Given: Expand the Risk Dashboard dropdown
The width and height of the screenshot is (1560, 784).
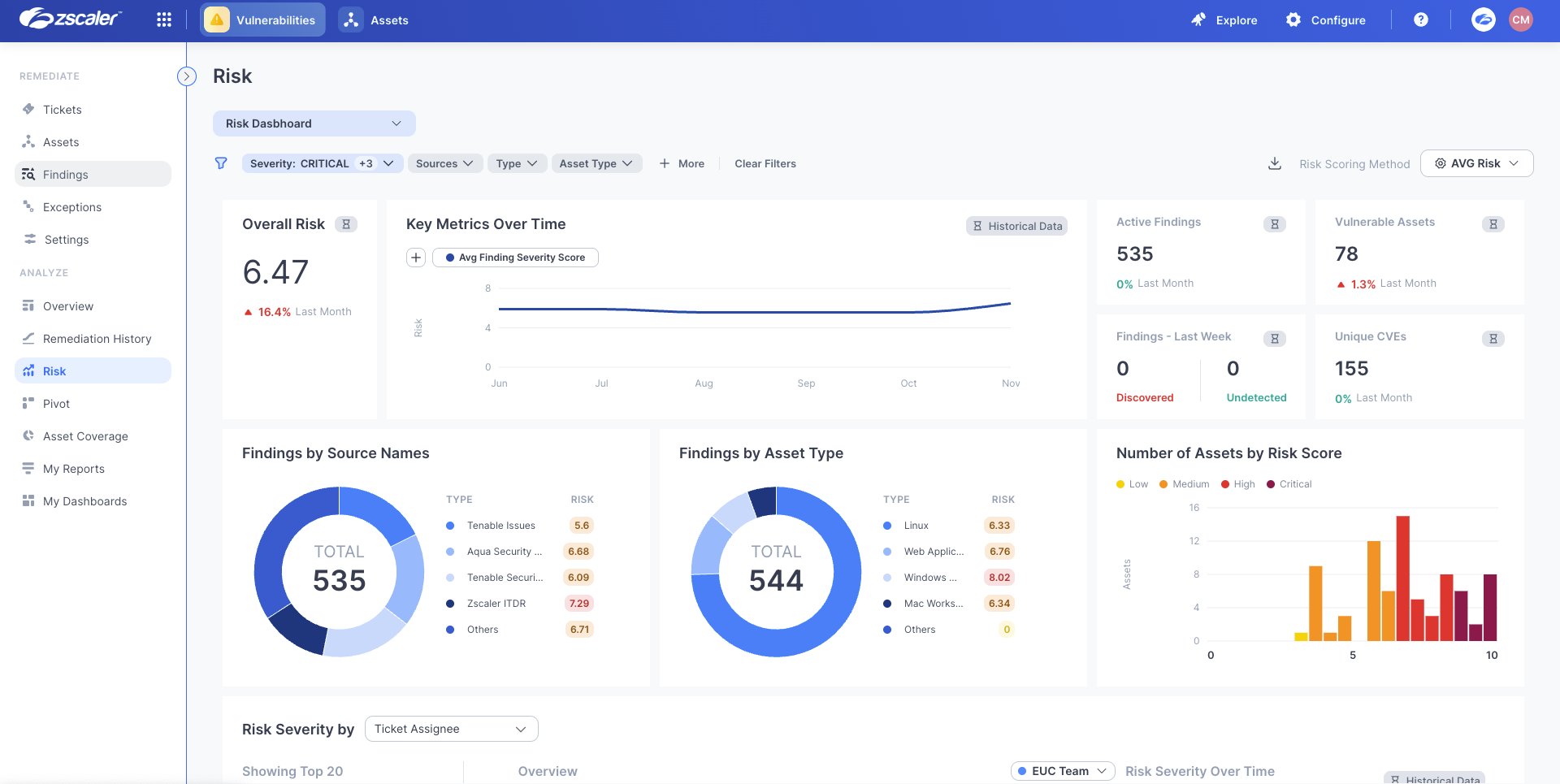Looking at the screenshot, I should point(314,123).
